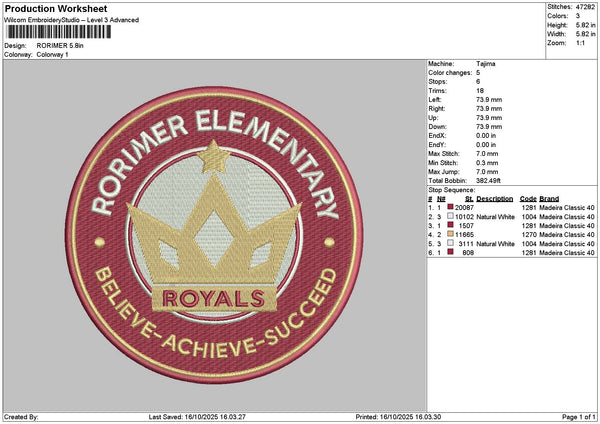
Task: Click the Min Stitch value '0.3 mm'
Action: pyautogui.click(x=487, y=163)
